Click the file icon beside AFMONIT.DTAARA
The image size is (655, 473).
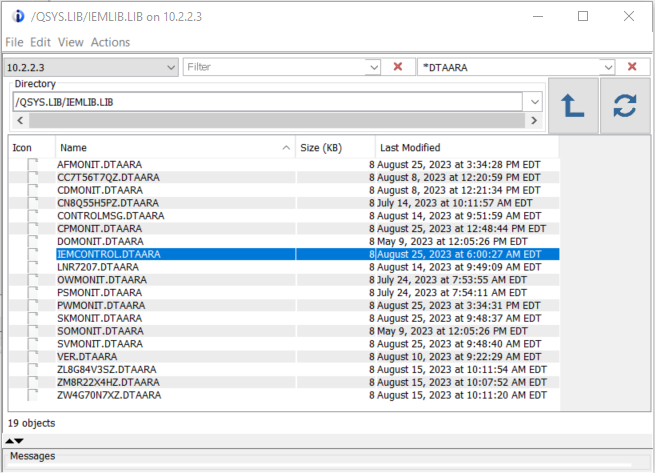(33, 165)
